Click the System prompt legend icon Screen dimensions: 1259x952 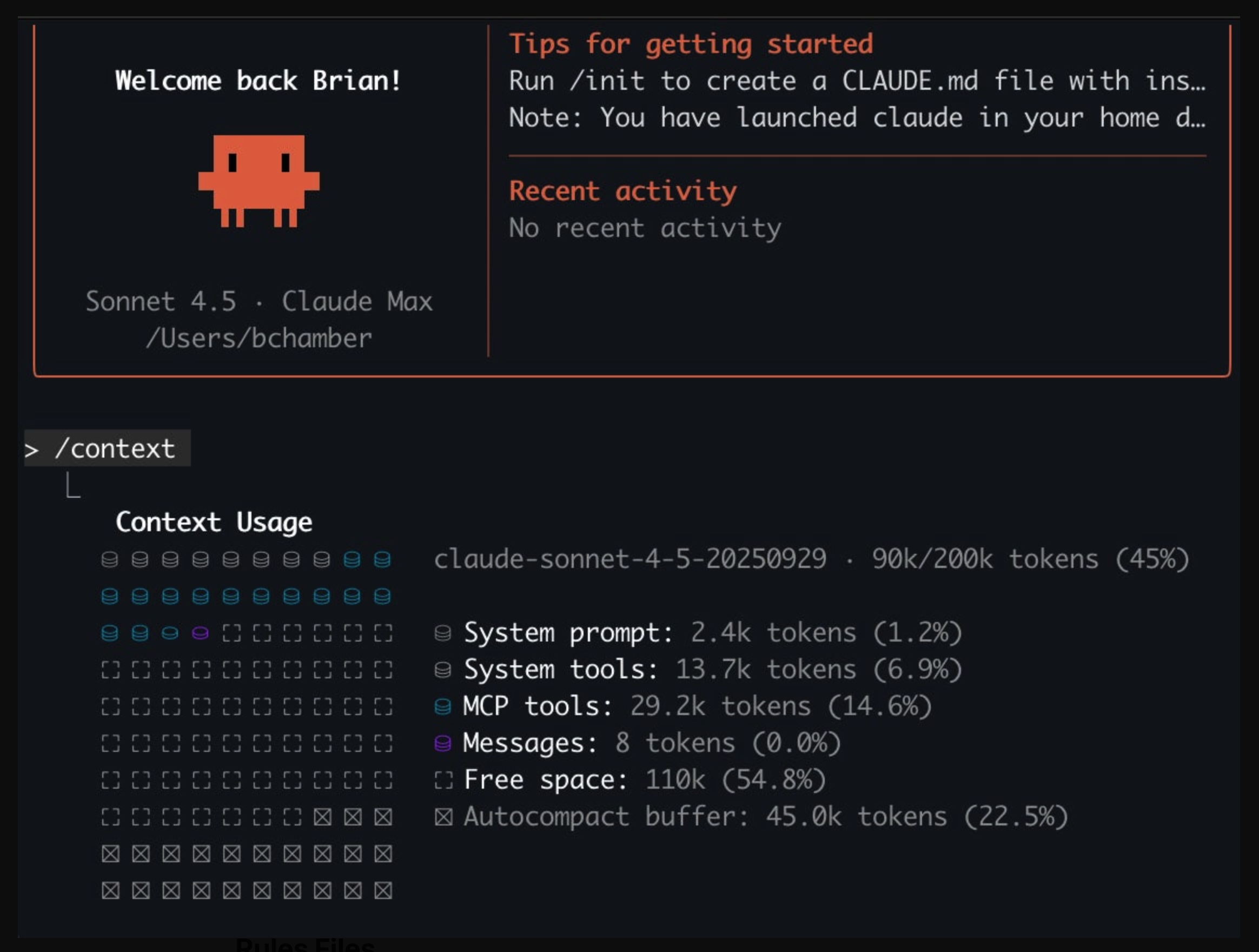[443, 633]
